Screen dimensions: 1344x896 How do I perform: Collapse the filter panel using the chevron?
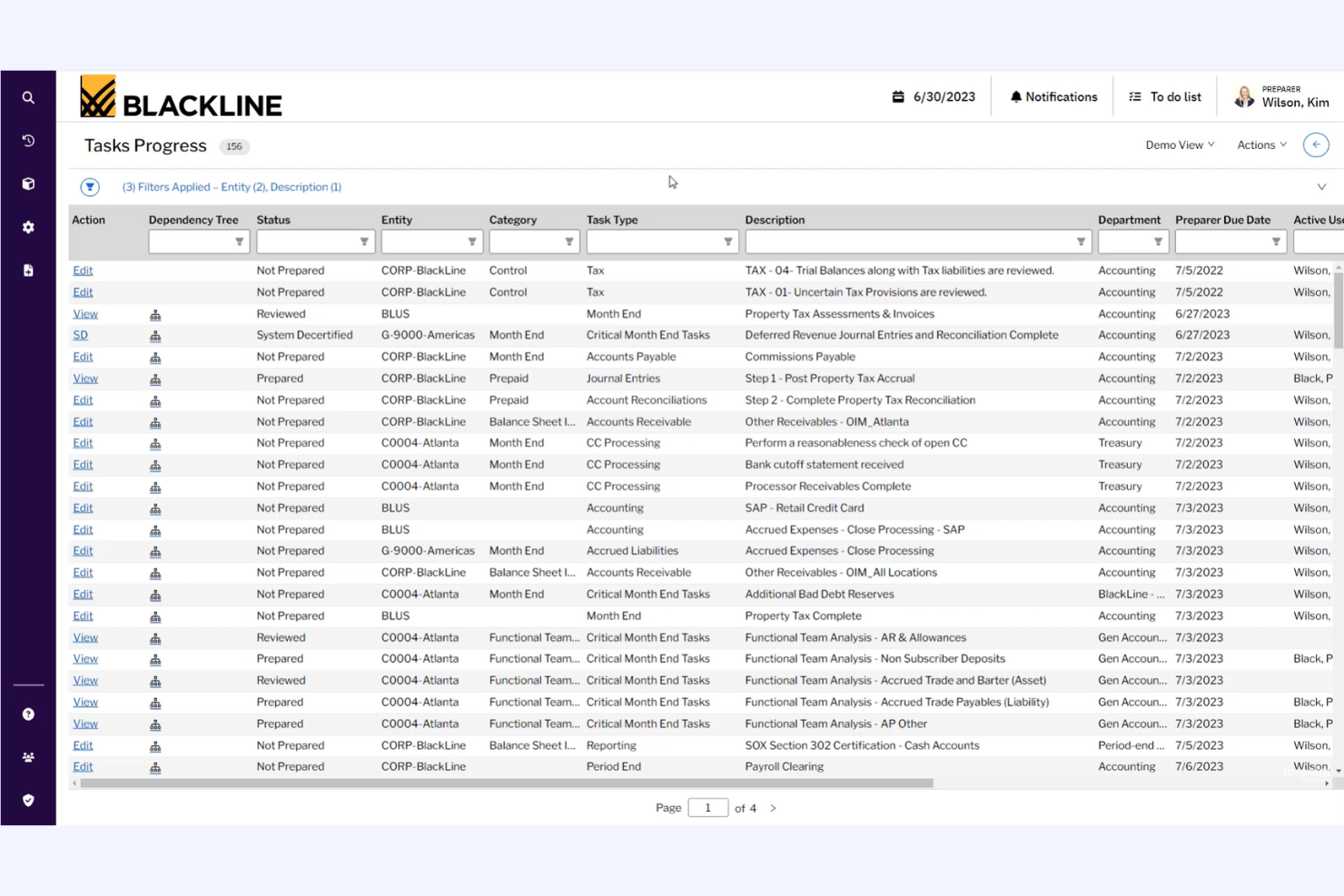(x=1321, y=186)
